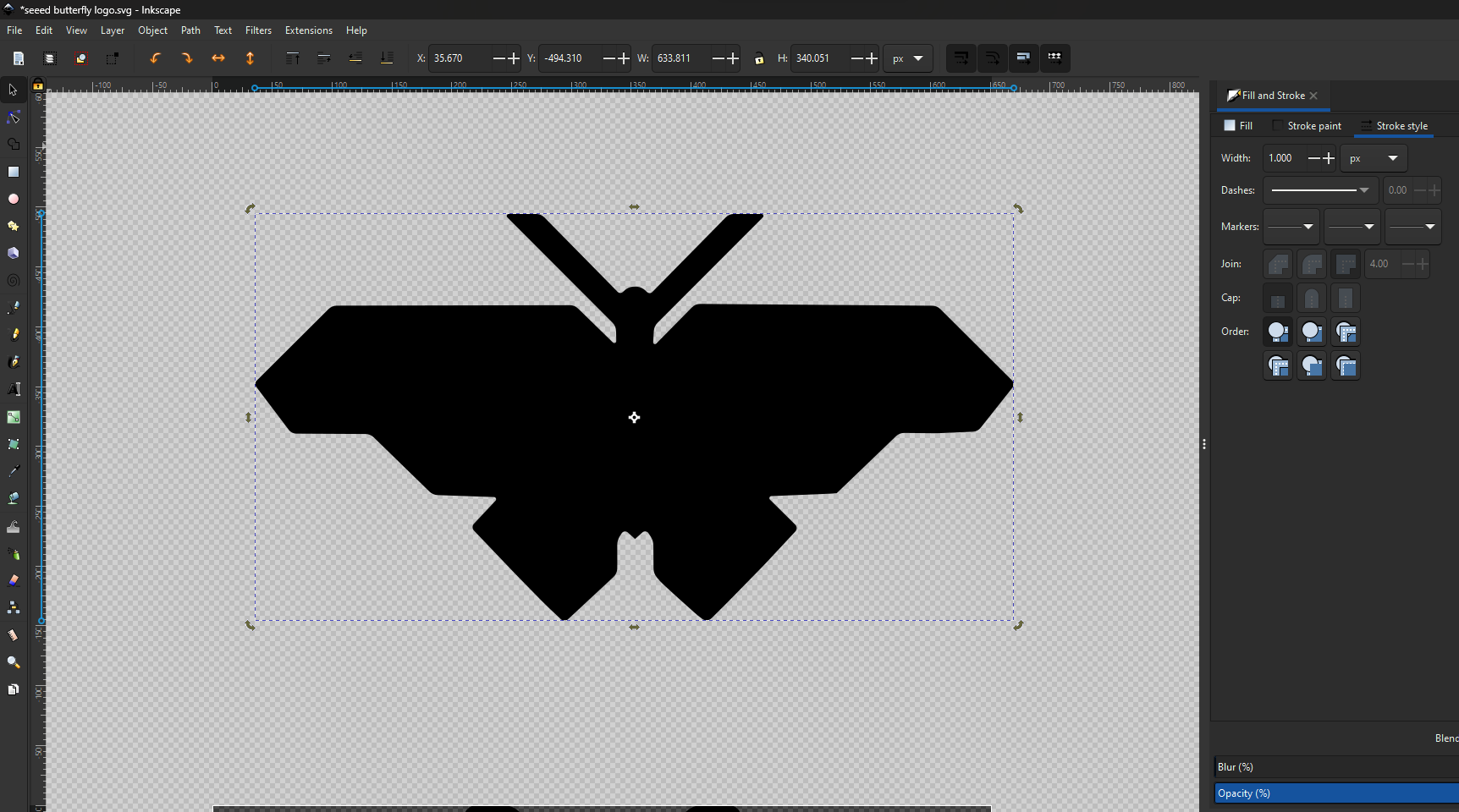Image resolution: width=1459 pixels, height=812 pixels.
Task: Pick the Mesh gradient tool
Action: (x=14, y=444)
